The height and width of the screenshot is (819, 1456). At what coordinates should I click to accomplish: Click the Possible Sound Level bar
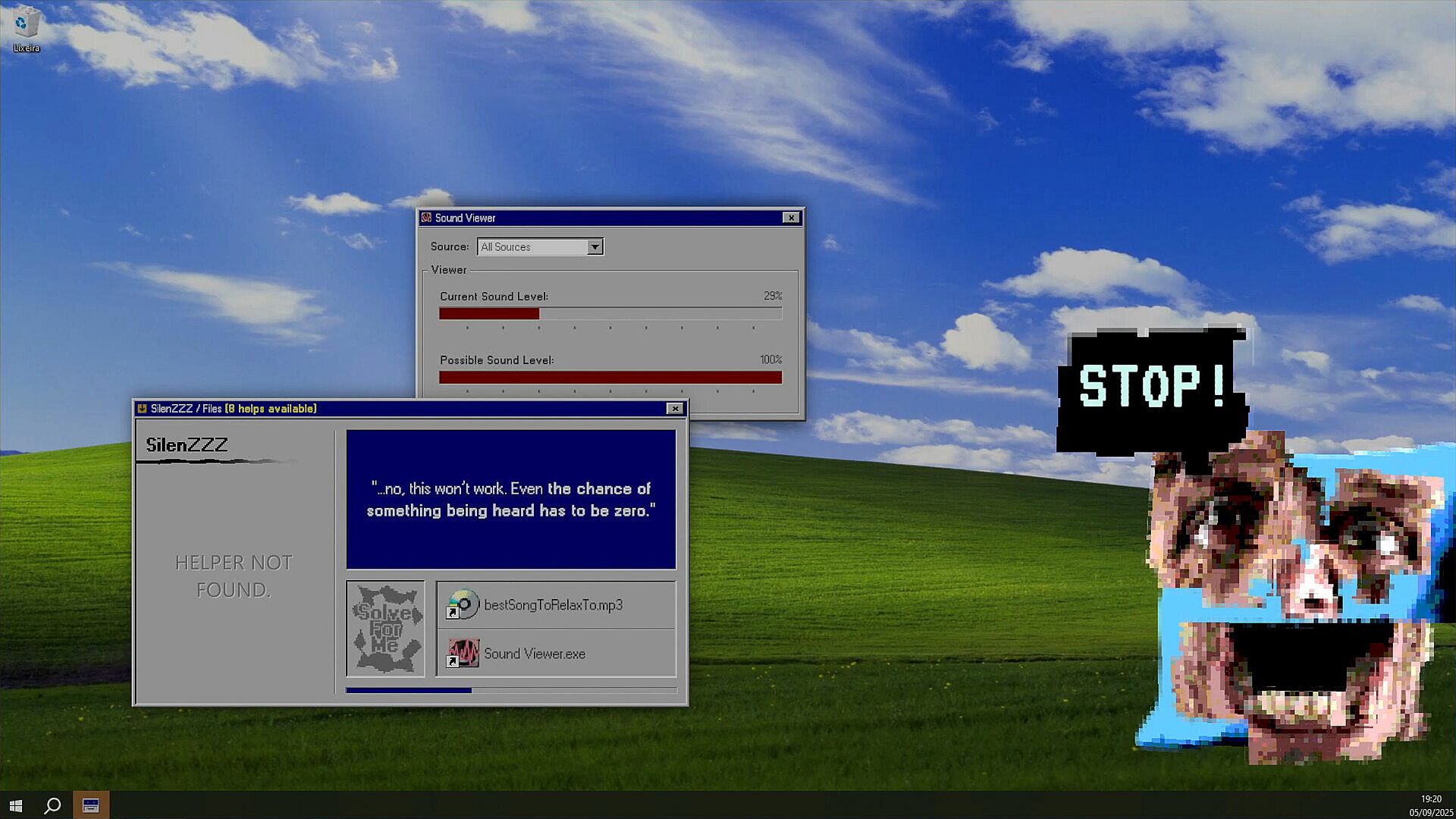click(x=610, y=378)
